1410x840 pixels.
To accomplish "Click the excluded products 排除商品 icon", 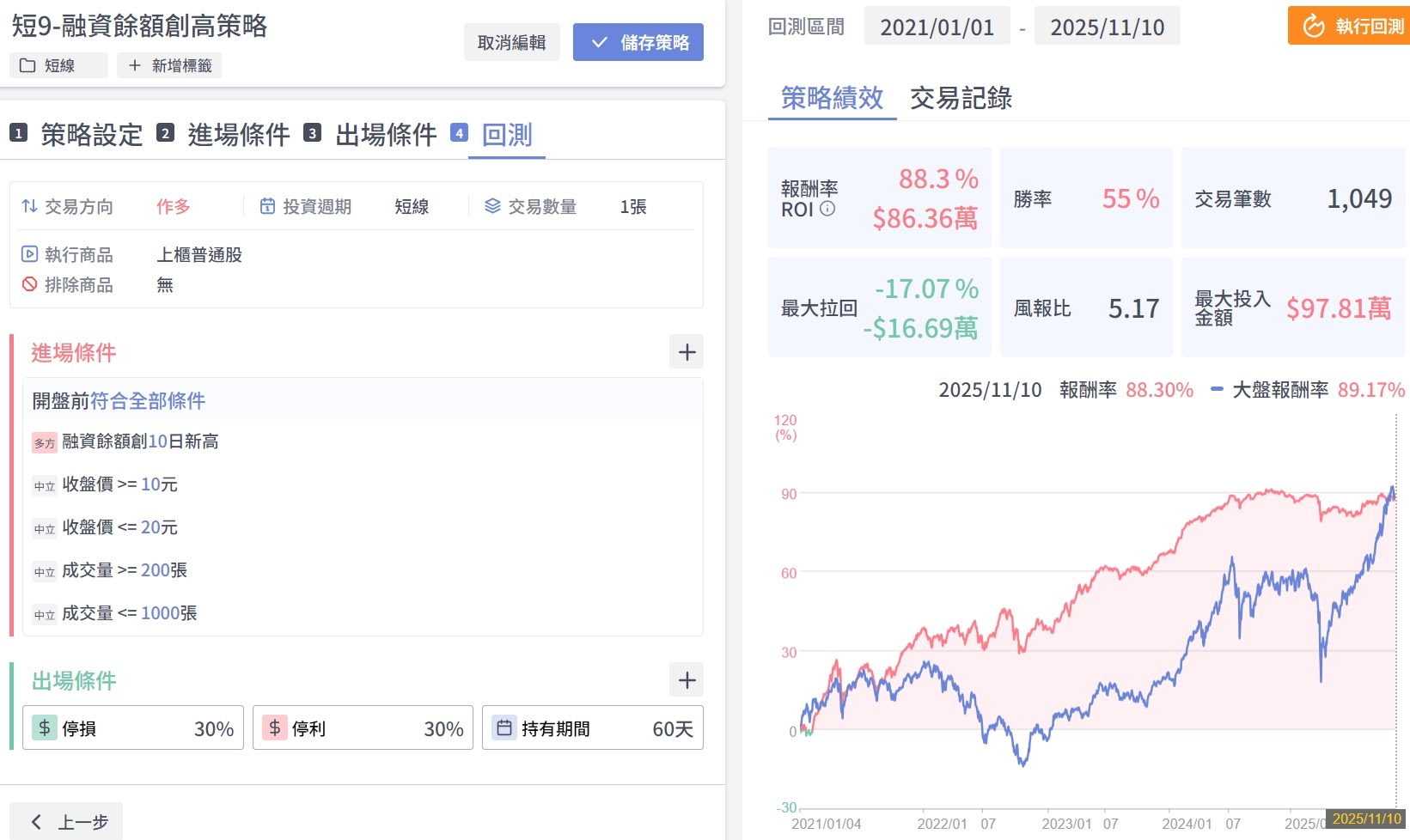I will tap(29, 284).
